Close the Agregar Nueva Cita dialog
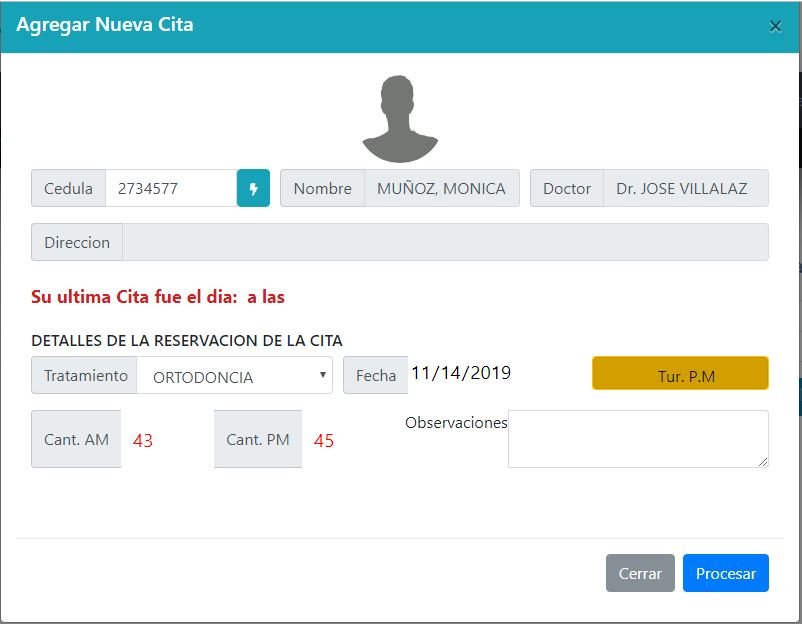This screenshot has height=624, width=802. [775, 27]
